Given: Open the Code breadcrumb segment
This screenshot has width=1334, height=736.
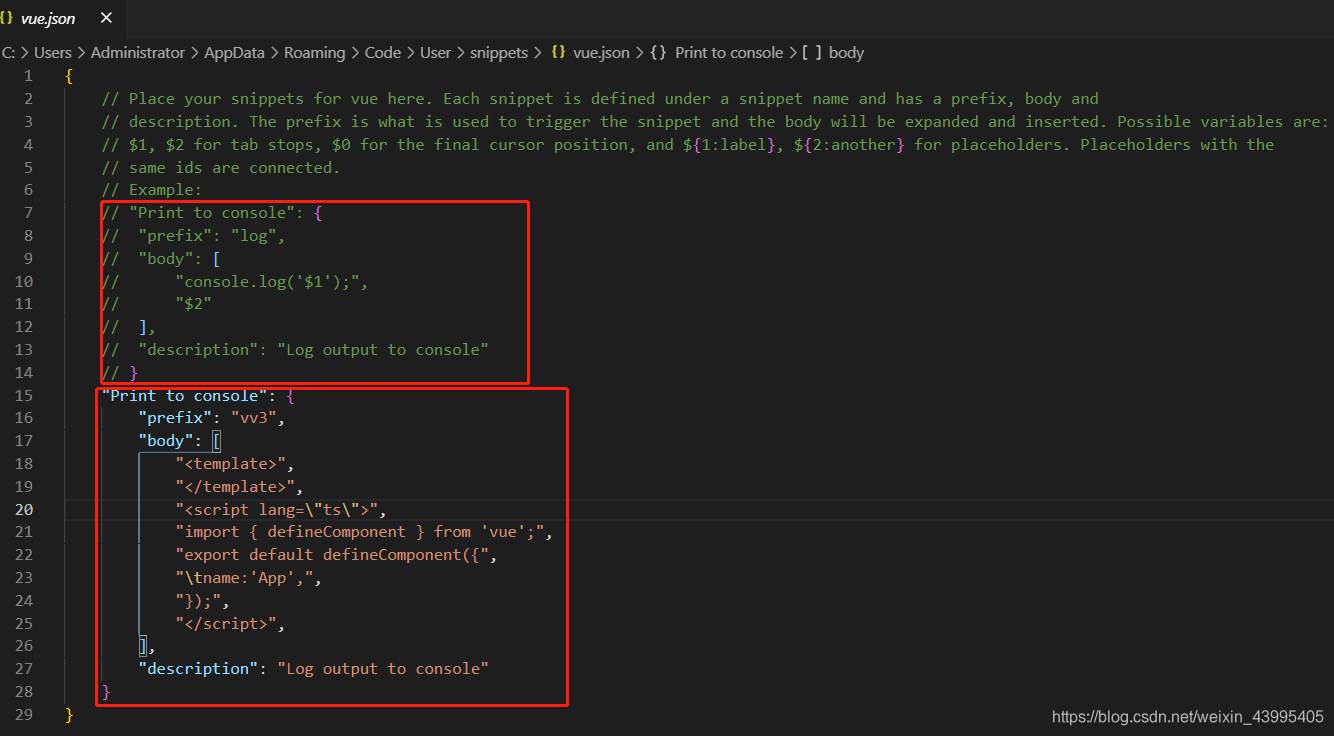Looking at the screenshot, I should [x=382, y=53].
